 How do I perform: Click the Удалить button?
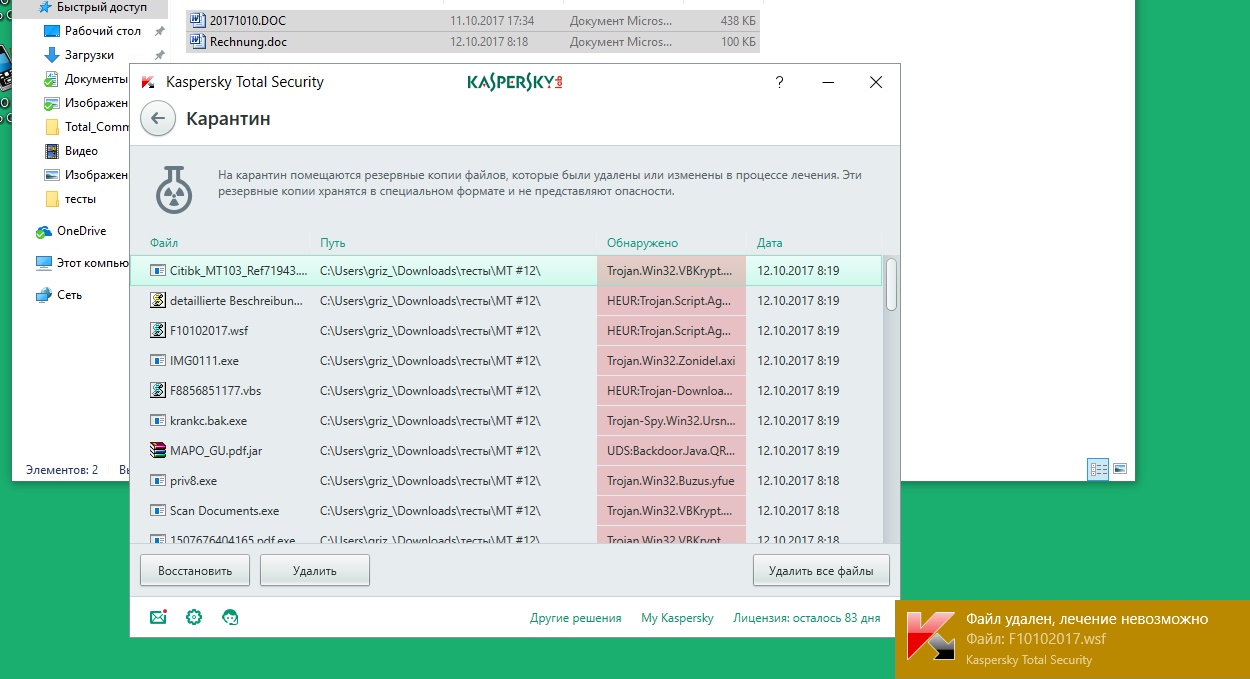coord(315,571)
